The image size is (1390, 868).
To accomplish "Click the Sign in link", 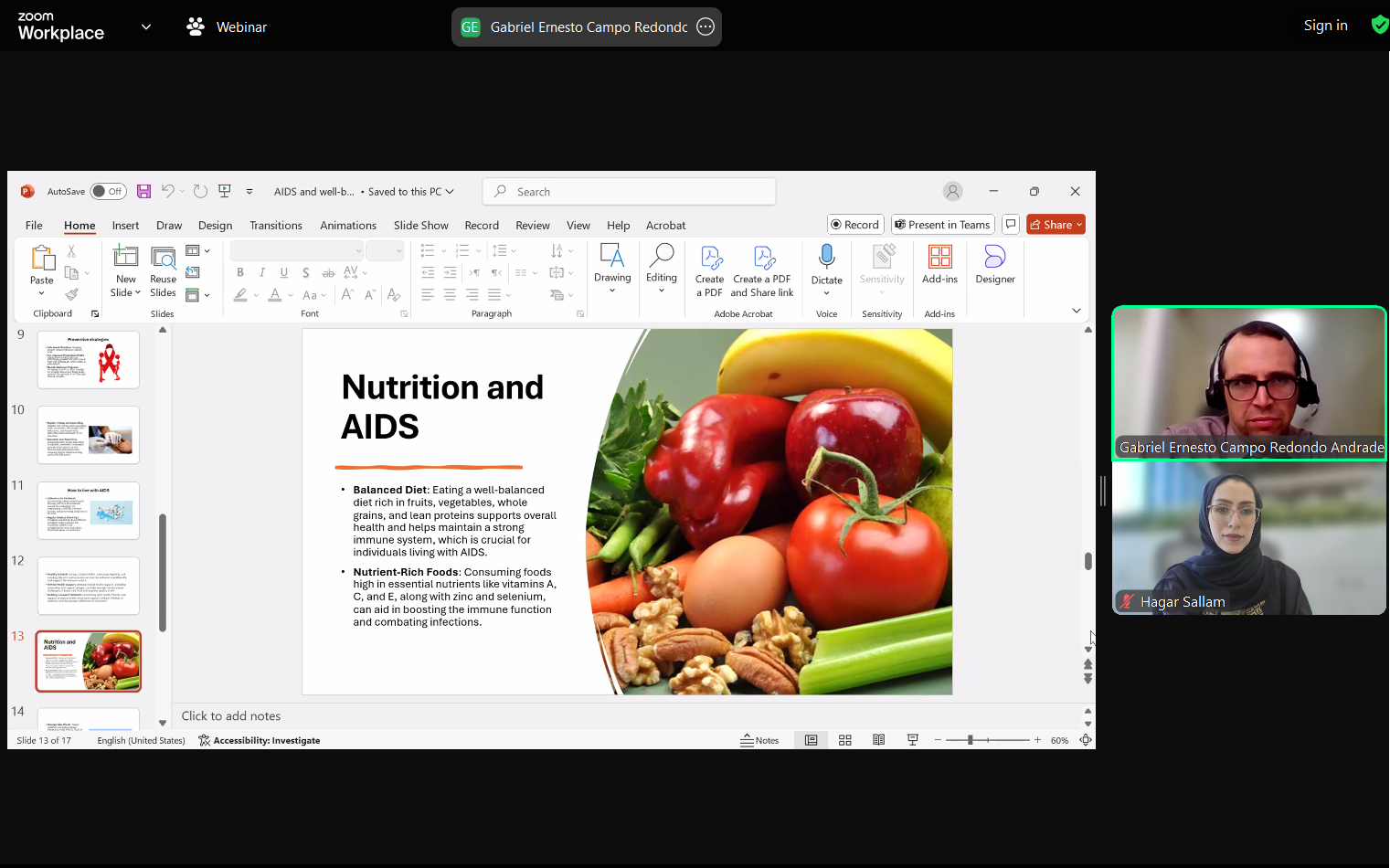I will 1325,26.
